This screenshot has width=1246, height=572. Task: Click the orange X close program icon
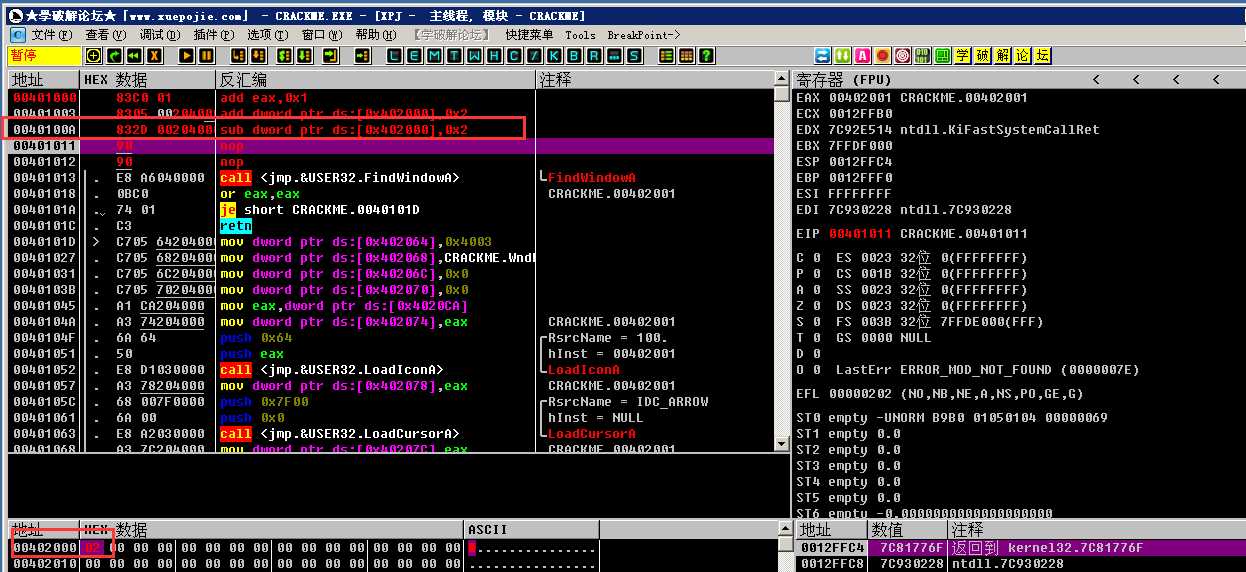pyautogui.click(x=153, y=56)
